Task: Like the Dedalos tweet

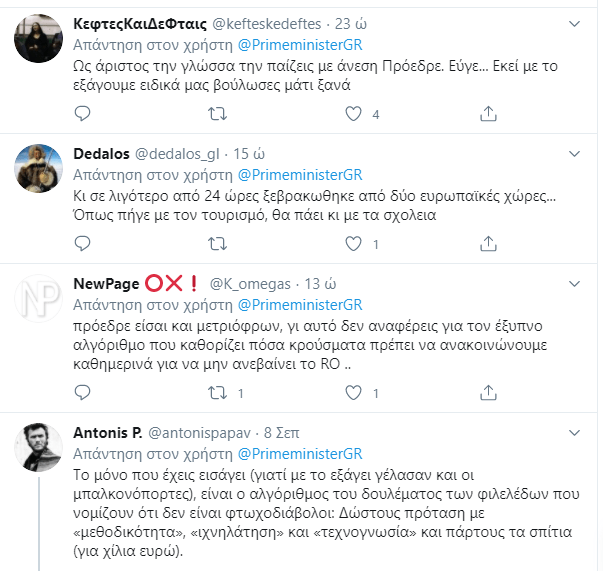Action: click(353, 244)
